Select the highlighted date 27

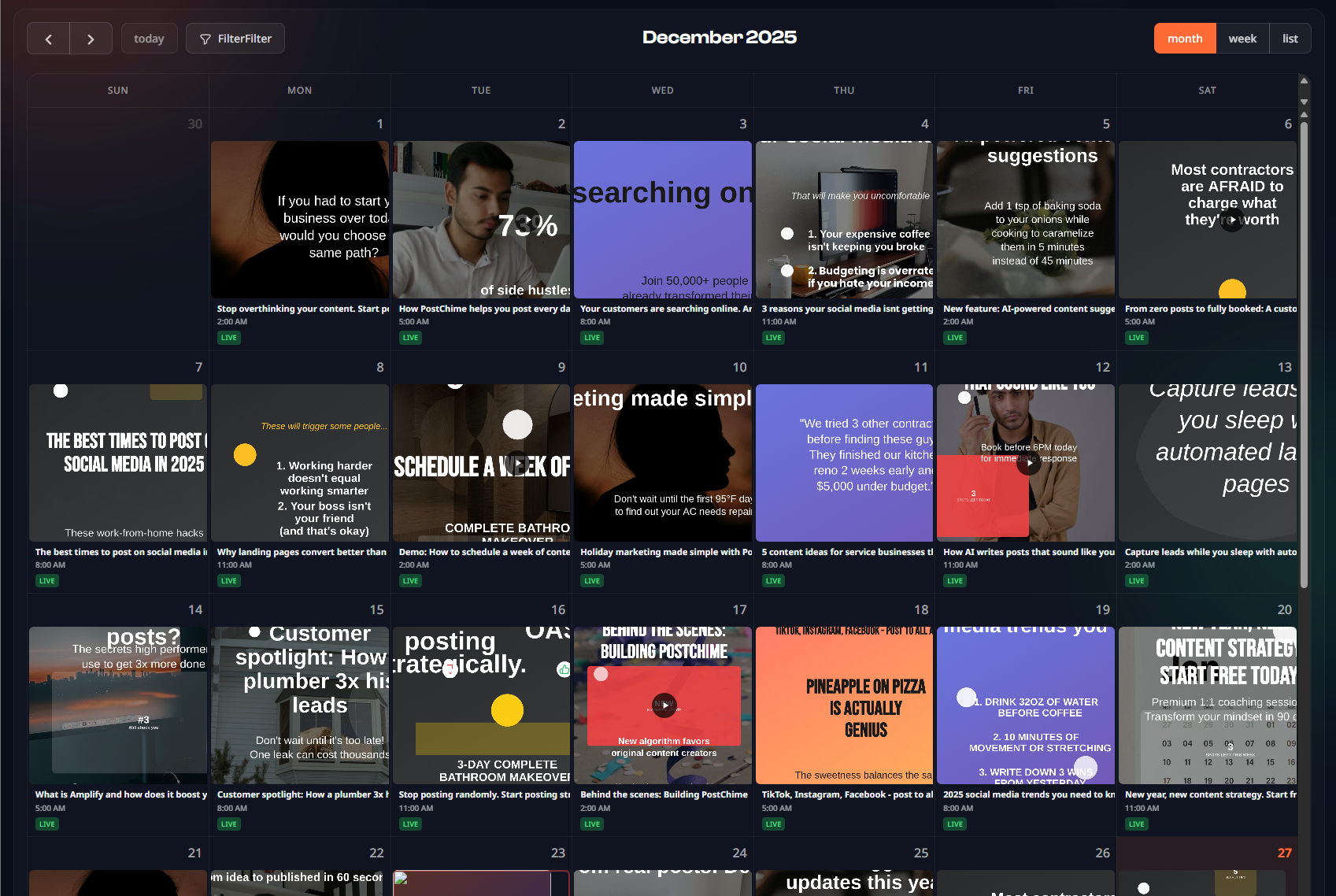1285,853
